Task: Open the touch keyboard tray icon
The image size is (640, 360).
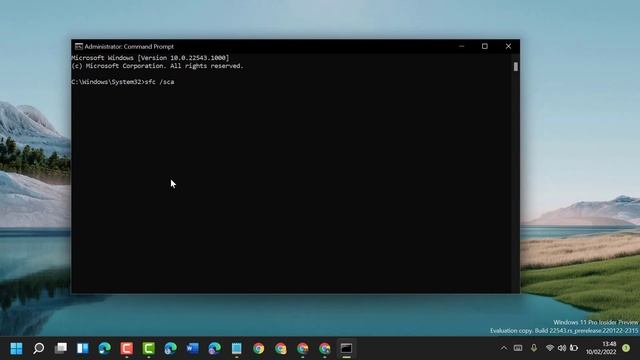Action: [518, 348]
